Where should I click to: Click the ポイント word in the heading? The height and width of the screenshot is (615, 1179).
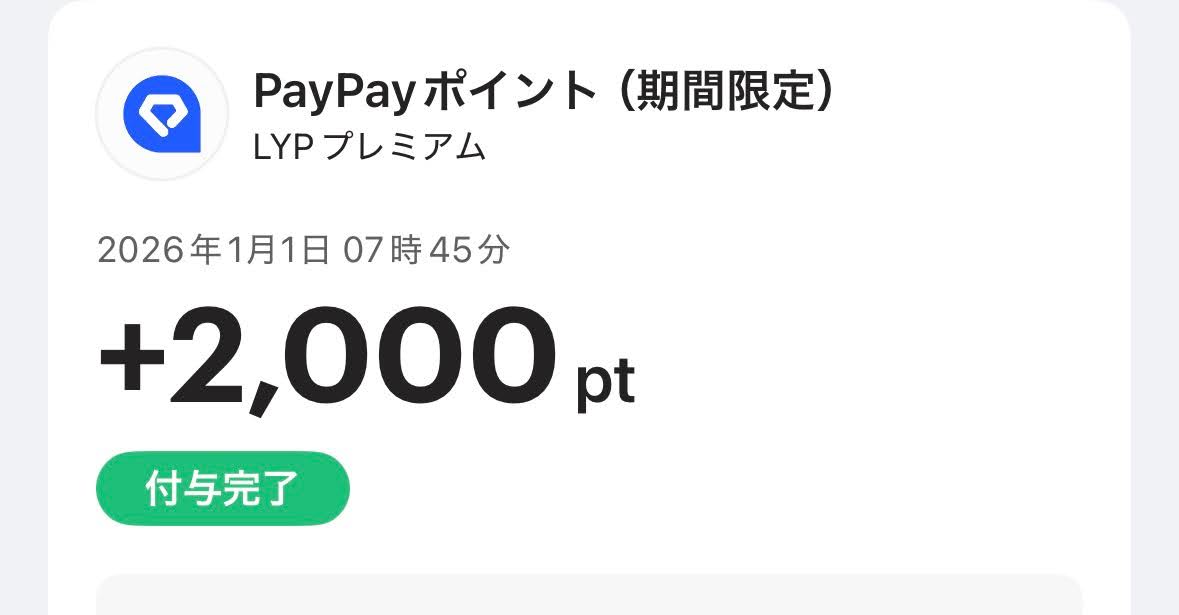[510, 92]
